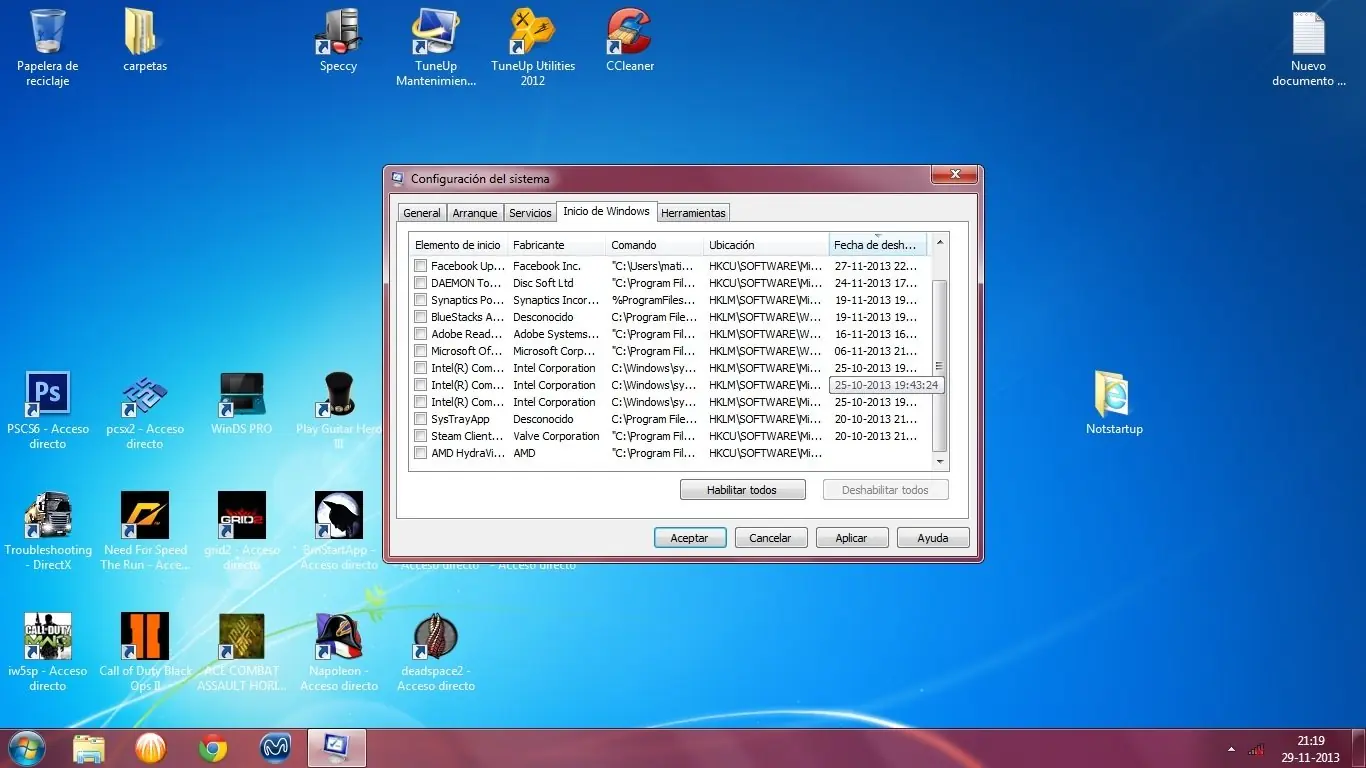Switch to the General tab
This screenshot has width=1366, height=768.
[421, 213]
